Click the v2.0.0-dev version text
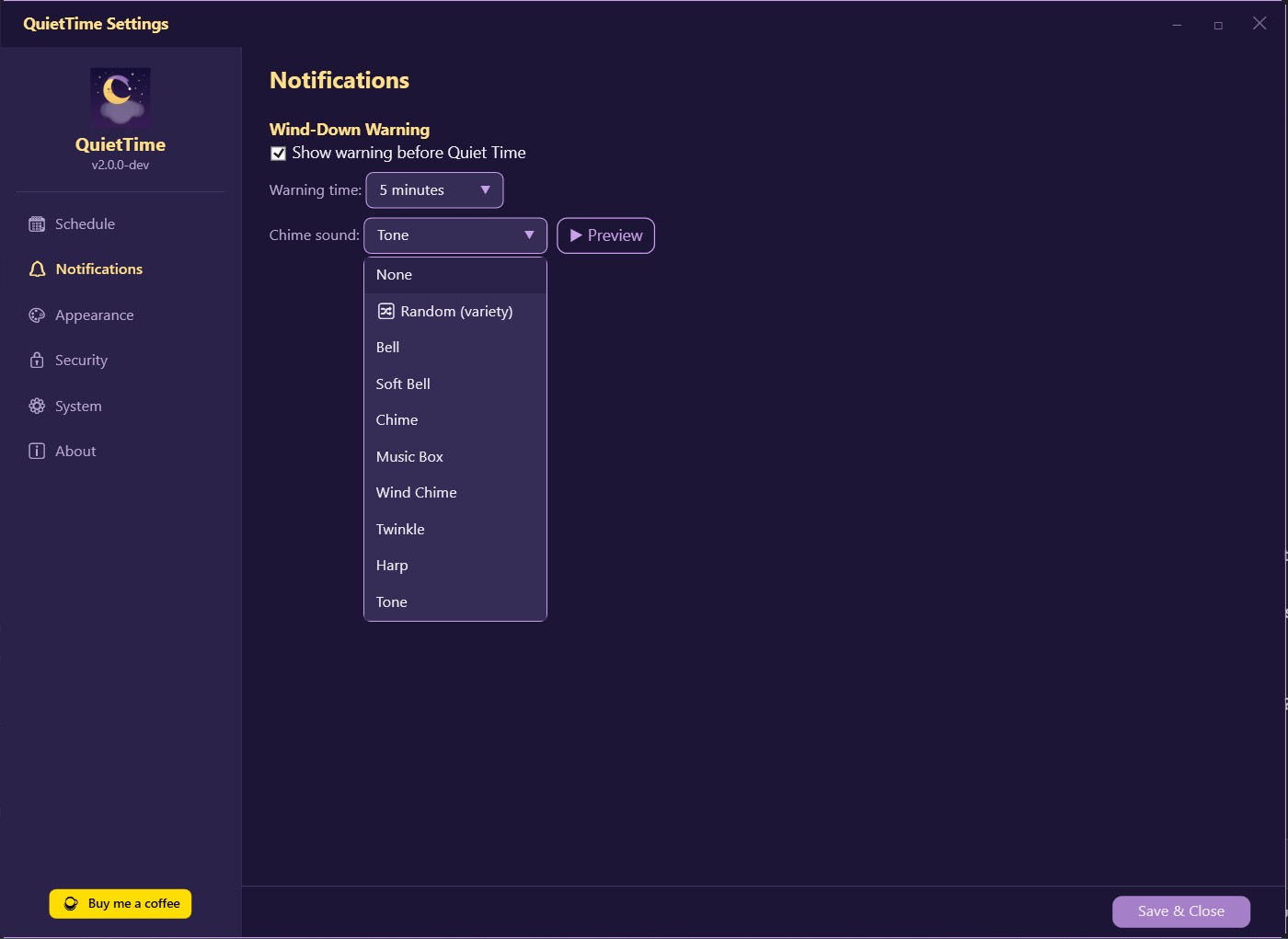The height and width of the screenshot is (939, 1288). coord(121,166)
